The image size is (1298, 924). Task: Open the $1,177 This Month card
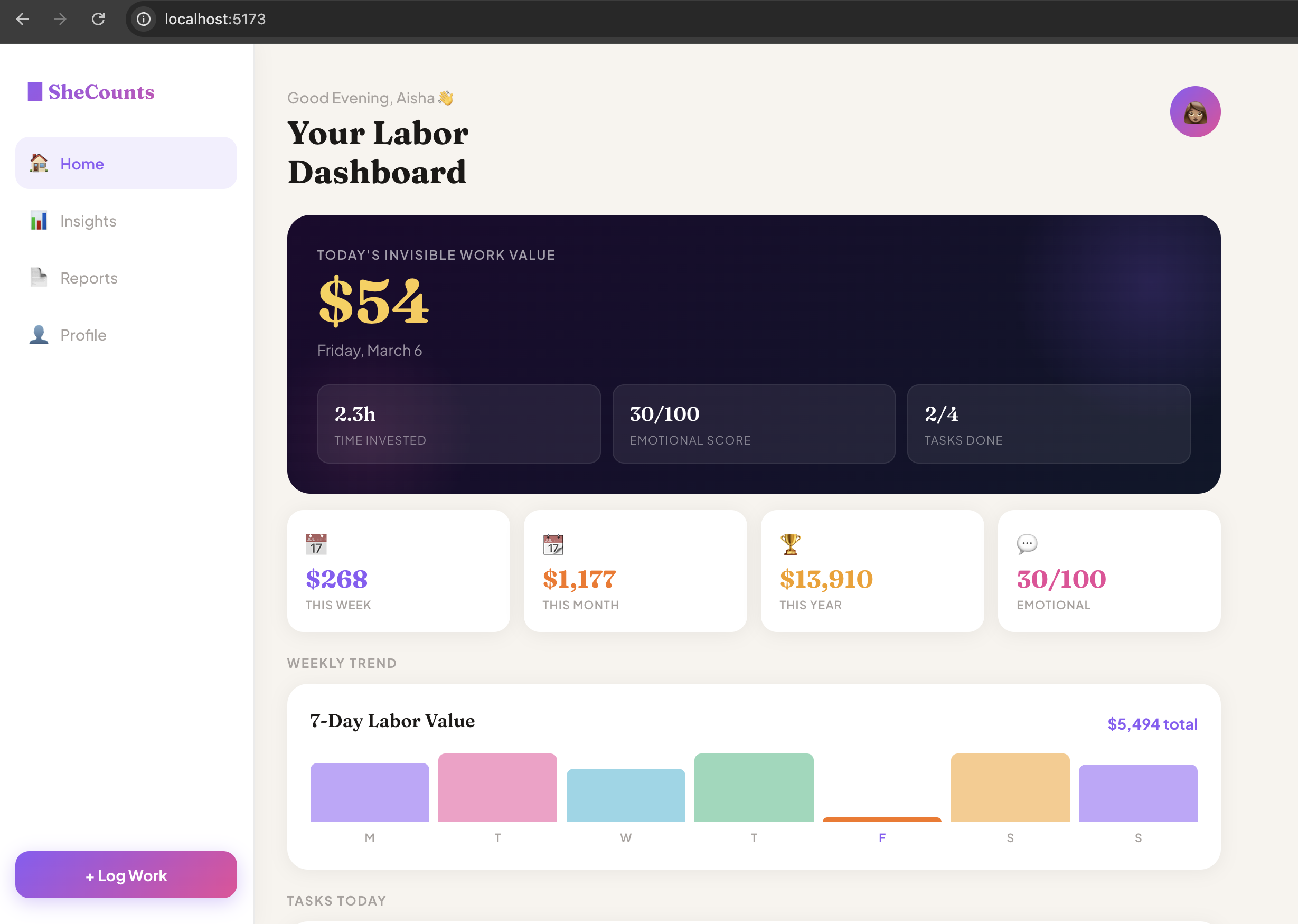[x=635, y=571]
